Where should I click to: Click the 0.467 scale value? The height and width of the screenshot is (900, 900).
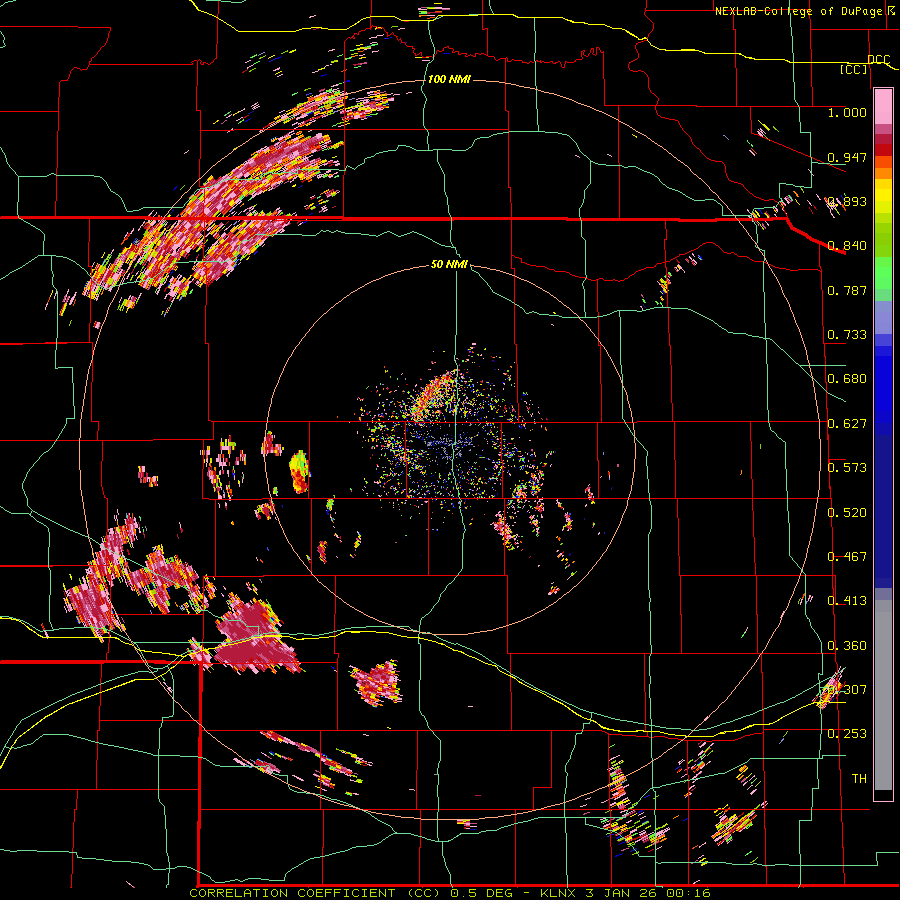(847, 557)
